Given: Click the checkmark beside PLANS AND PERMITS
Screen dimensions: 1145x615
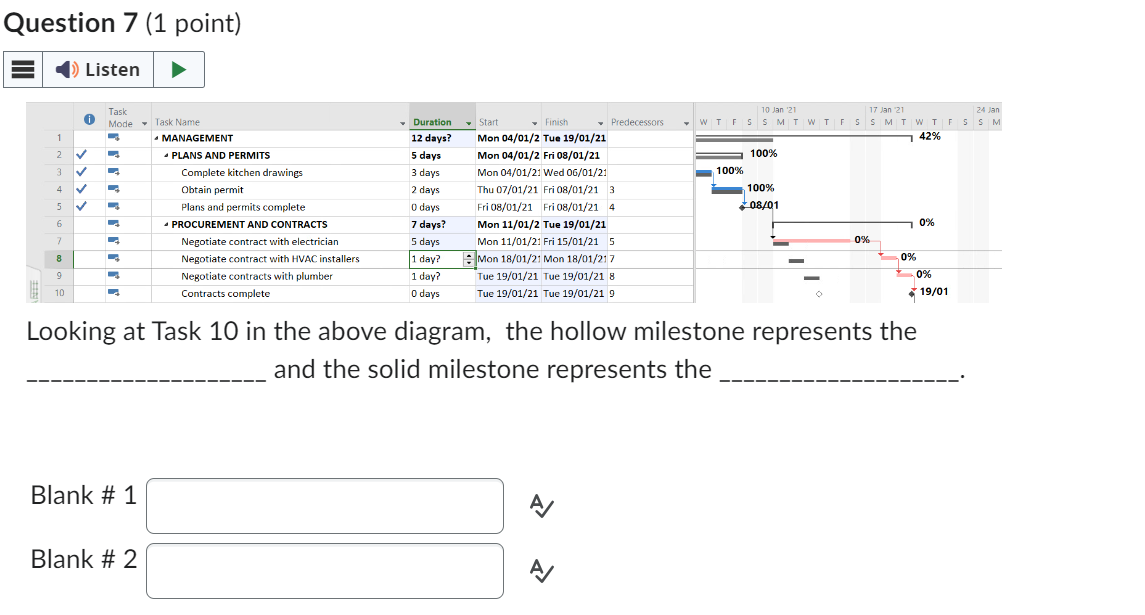Looking at the screenshot, I should click(x=82, y=155).
